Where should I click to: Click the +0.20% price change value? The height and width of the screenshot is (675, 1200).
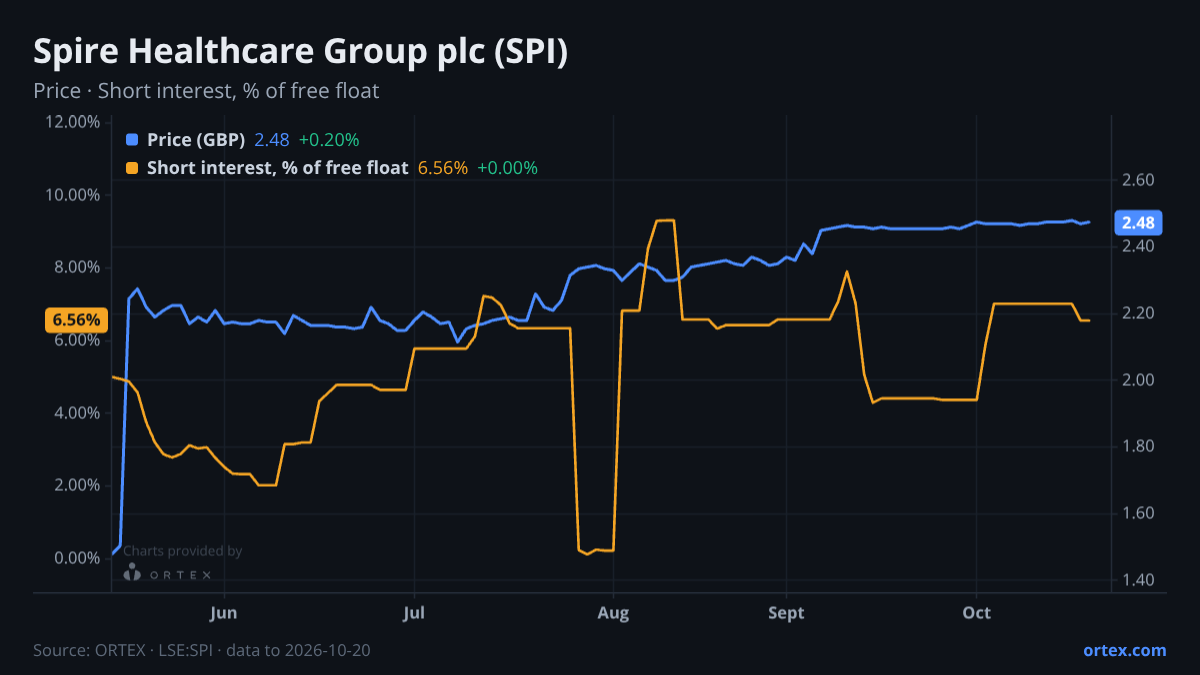(x=329, y=140)
